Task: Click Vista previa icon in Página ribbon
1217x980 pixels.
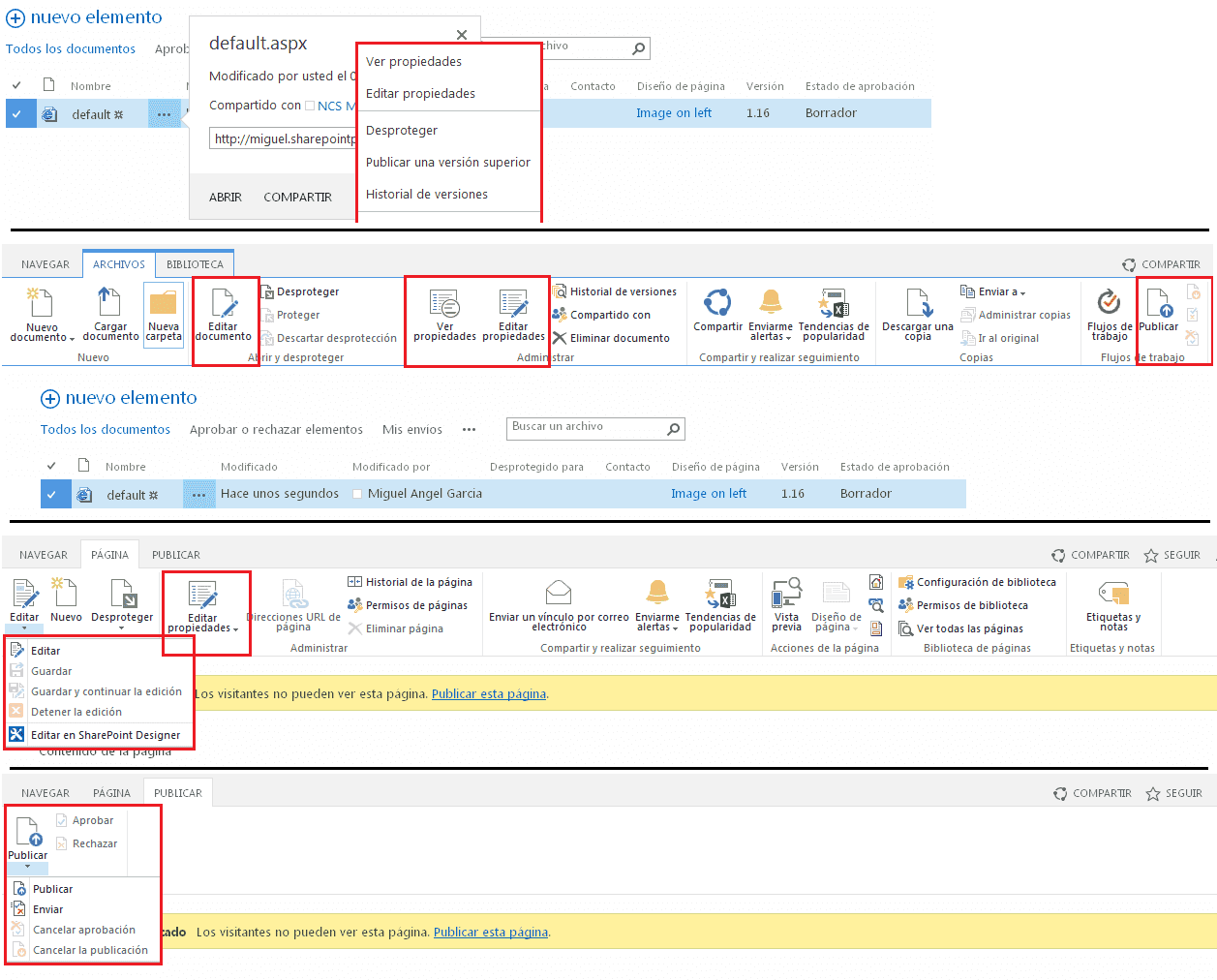Action: (786, 593)
